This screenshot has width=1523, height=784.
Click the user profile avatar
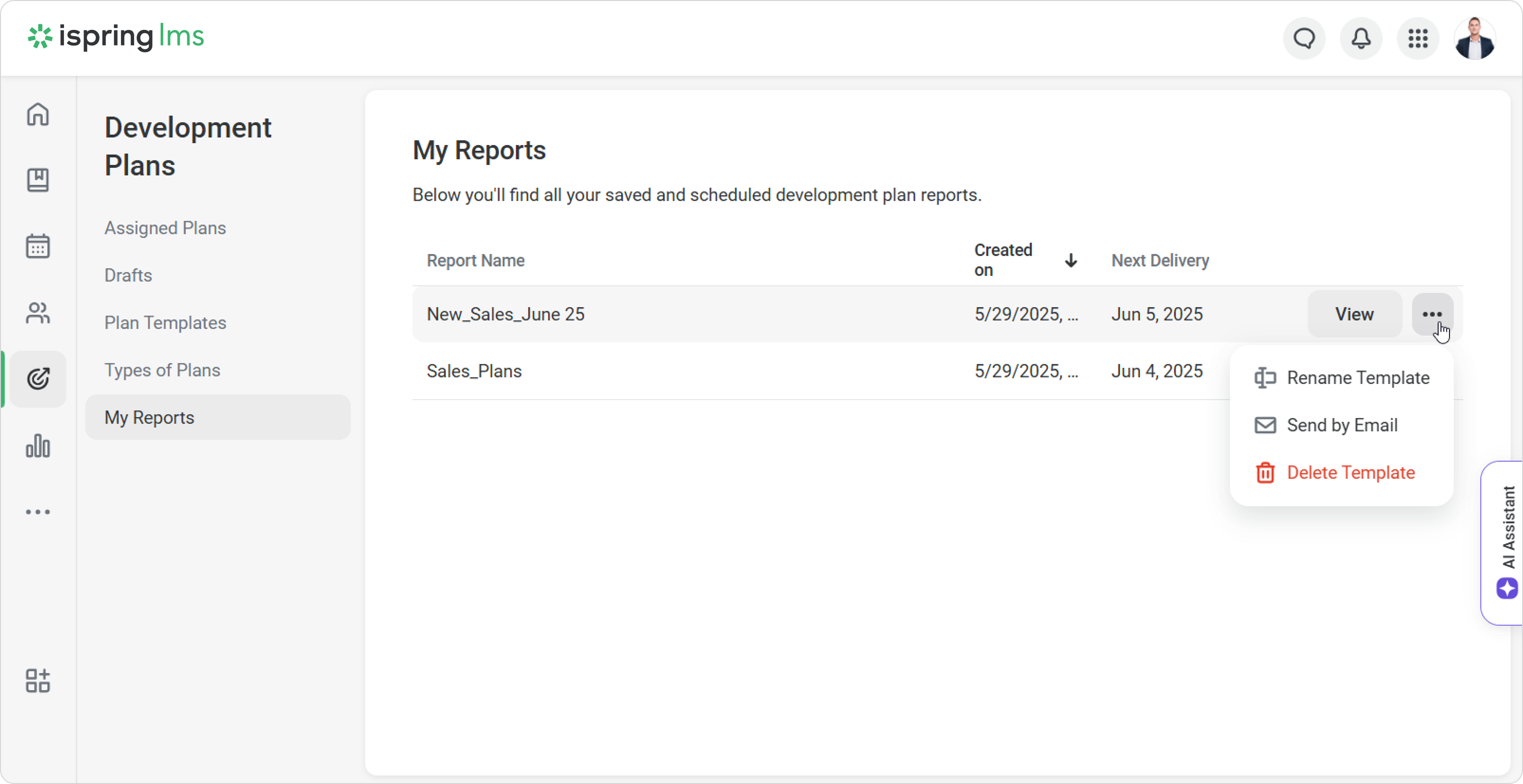click(1475, 38)
